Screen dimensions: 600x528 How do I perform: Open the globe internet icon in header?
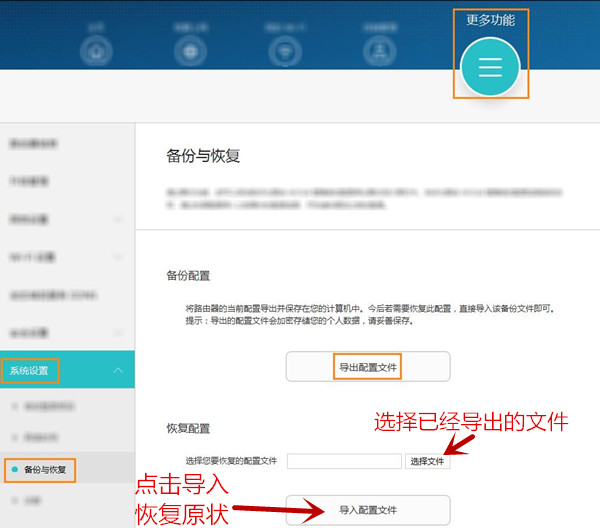coord(191,51)
